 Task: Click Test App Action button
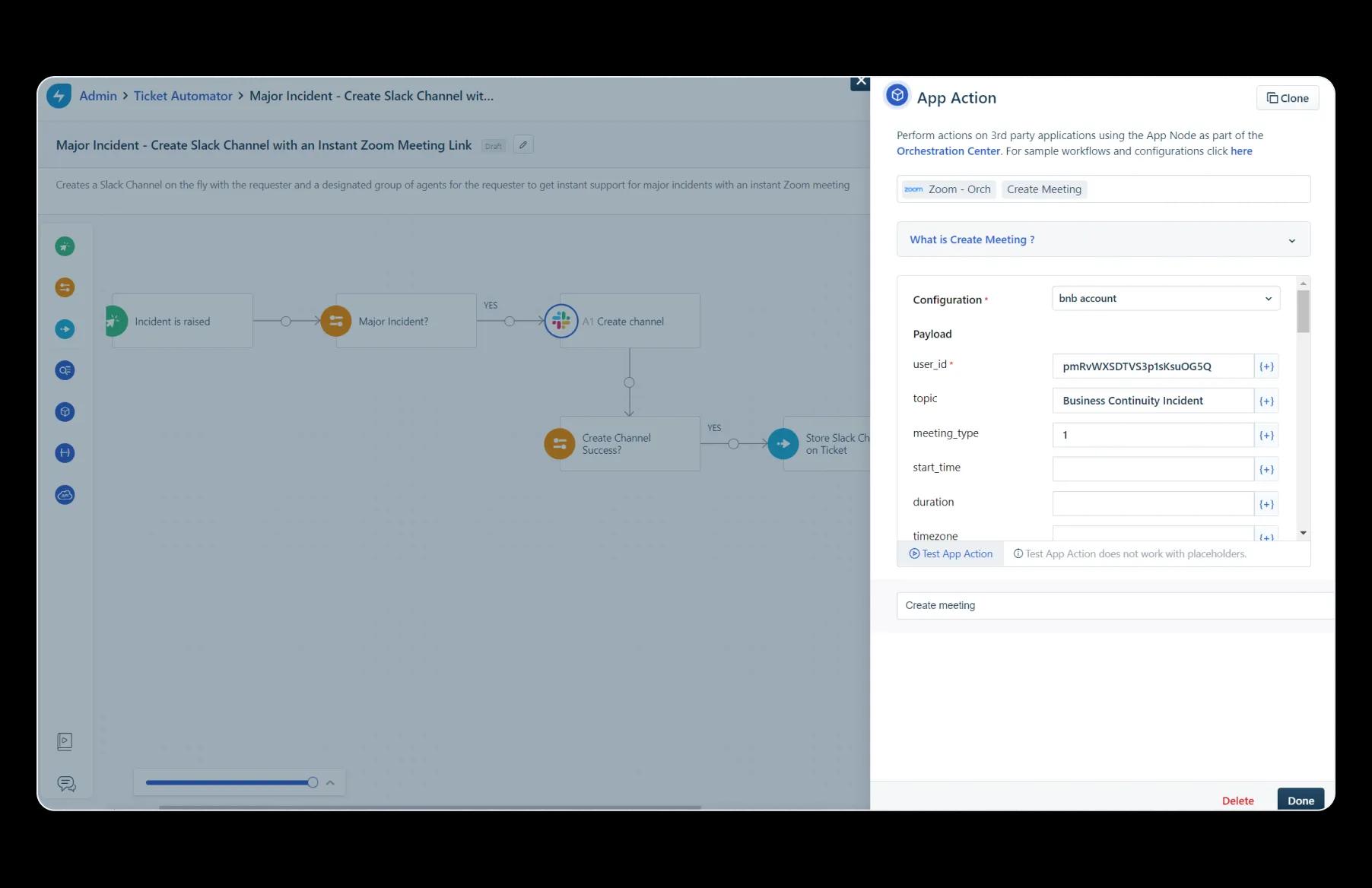pyautogui.click(x=951, y=553)
